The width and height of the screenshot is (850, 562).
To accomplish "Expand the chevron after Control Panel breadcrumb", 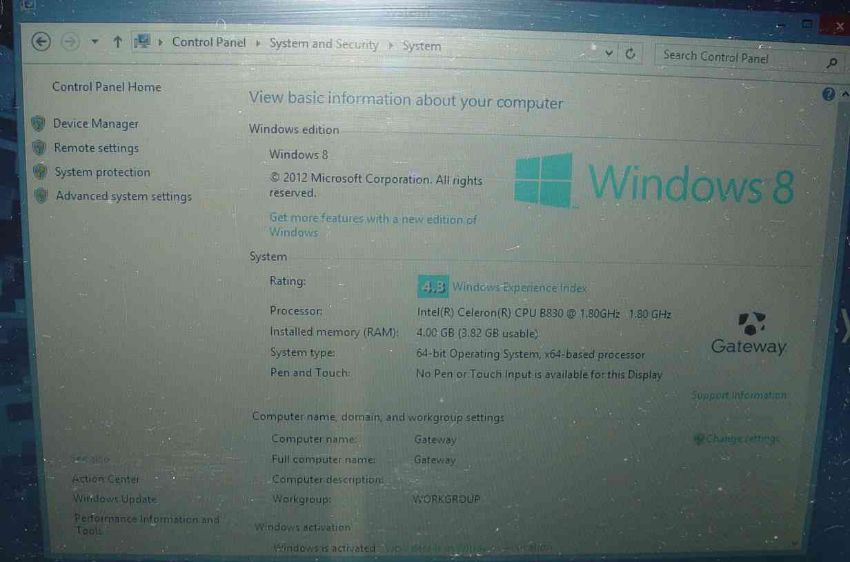I will pyautogui.click(x=257, y=43).
